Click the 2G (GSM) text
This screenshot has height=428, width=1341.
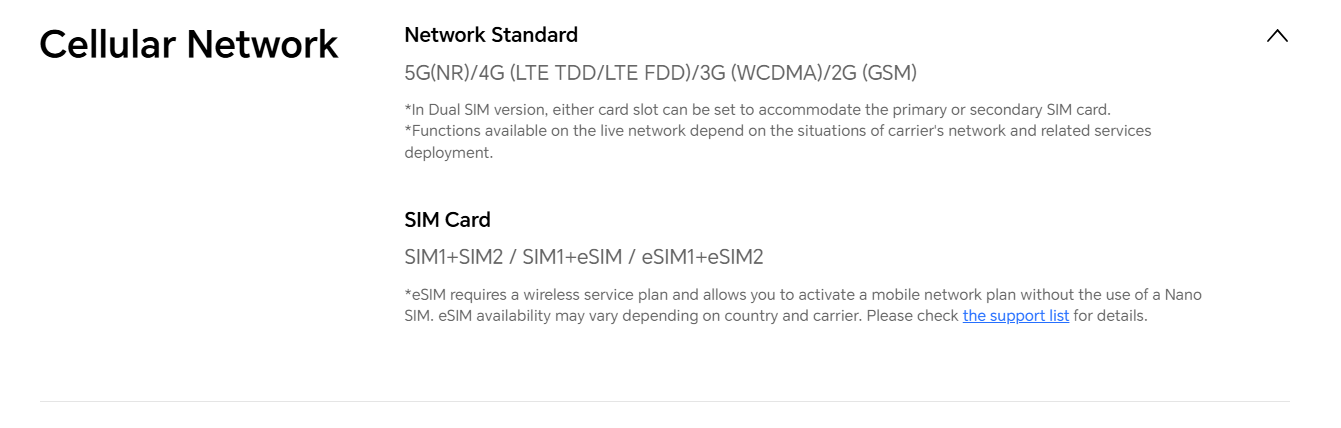[x=875, y=73]
